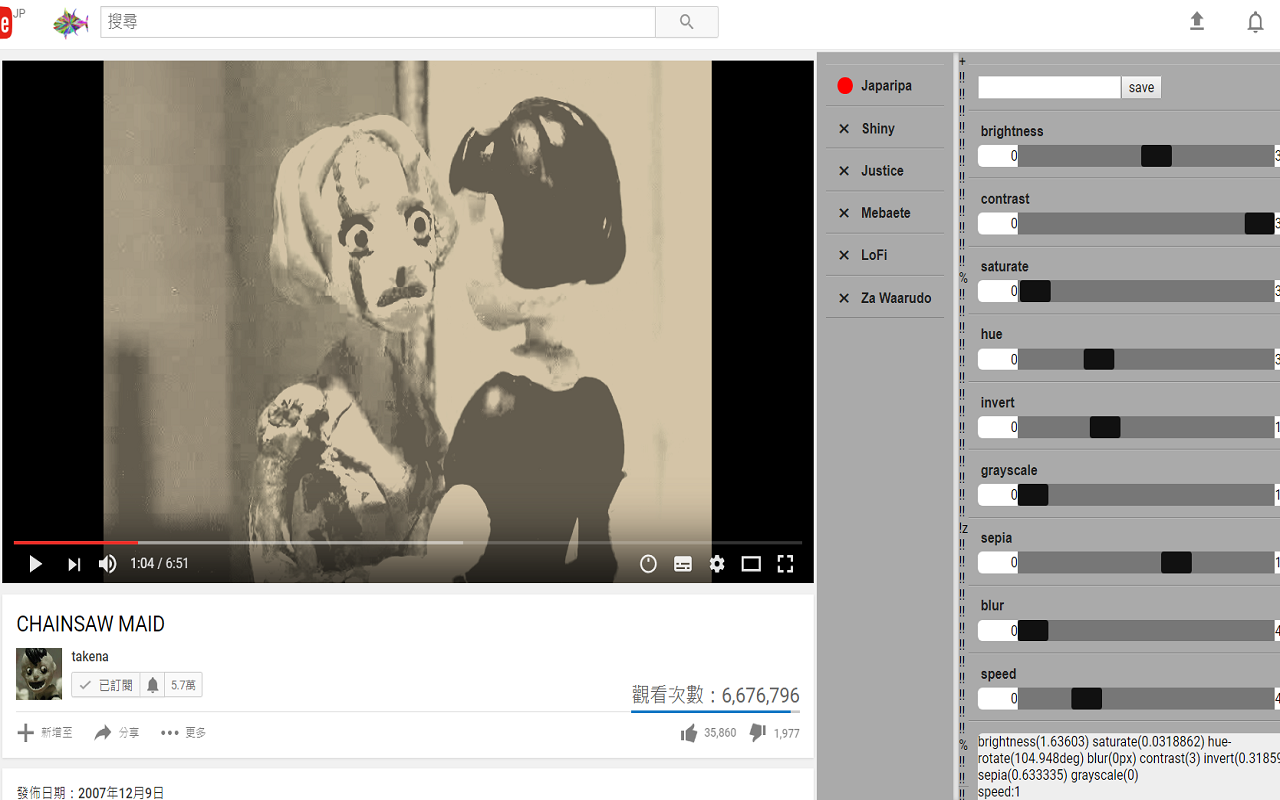1280x800 pixels.
Task: Click the sepia minimum value box
Action: pyautogui.click(x=998, y=562)
